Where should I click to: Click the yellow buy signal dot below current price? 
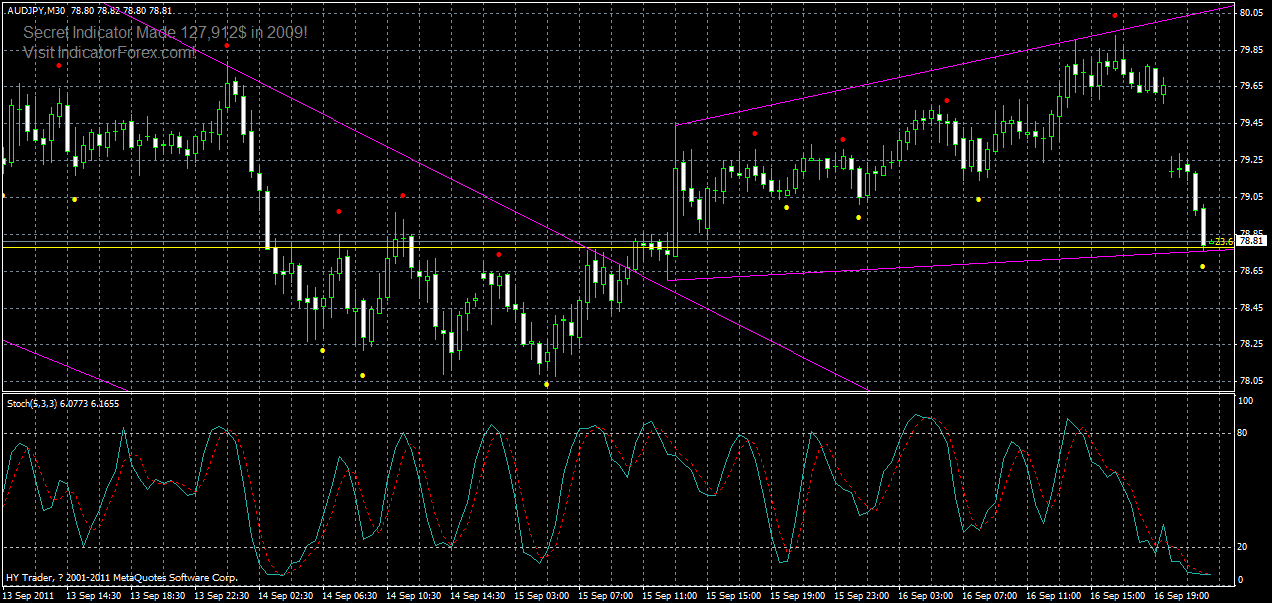1203,266
